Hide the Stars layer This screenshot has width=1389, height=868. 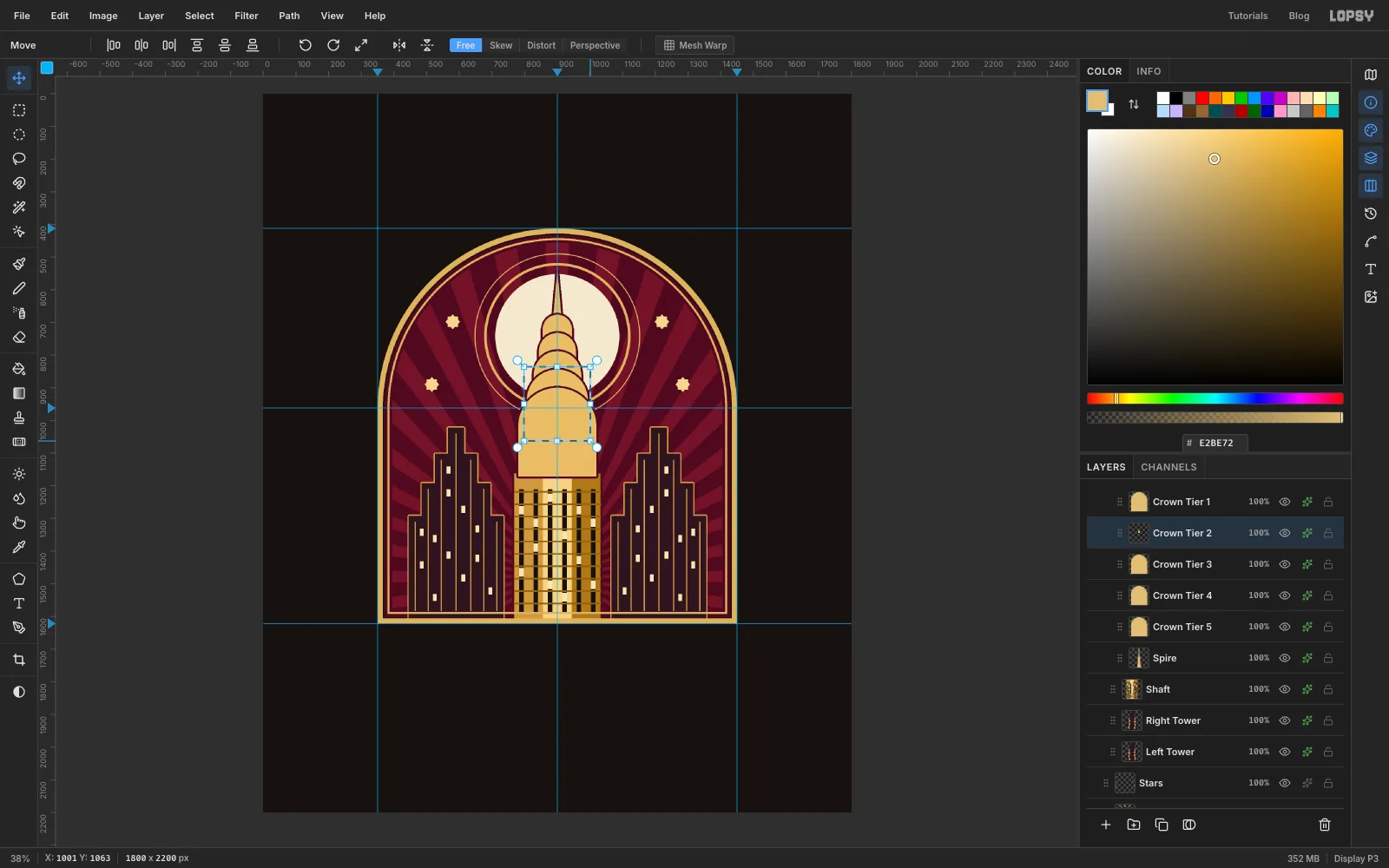point(1285,783)
